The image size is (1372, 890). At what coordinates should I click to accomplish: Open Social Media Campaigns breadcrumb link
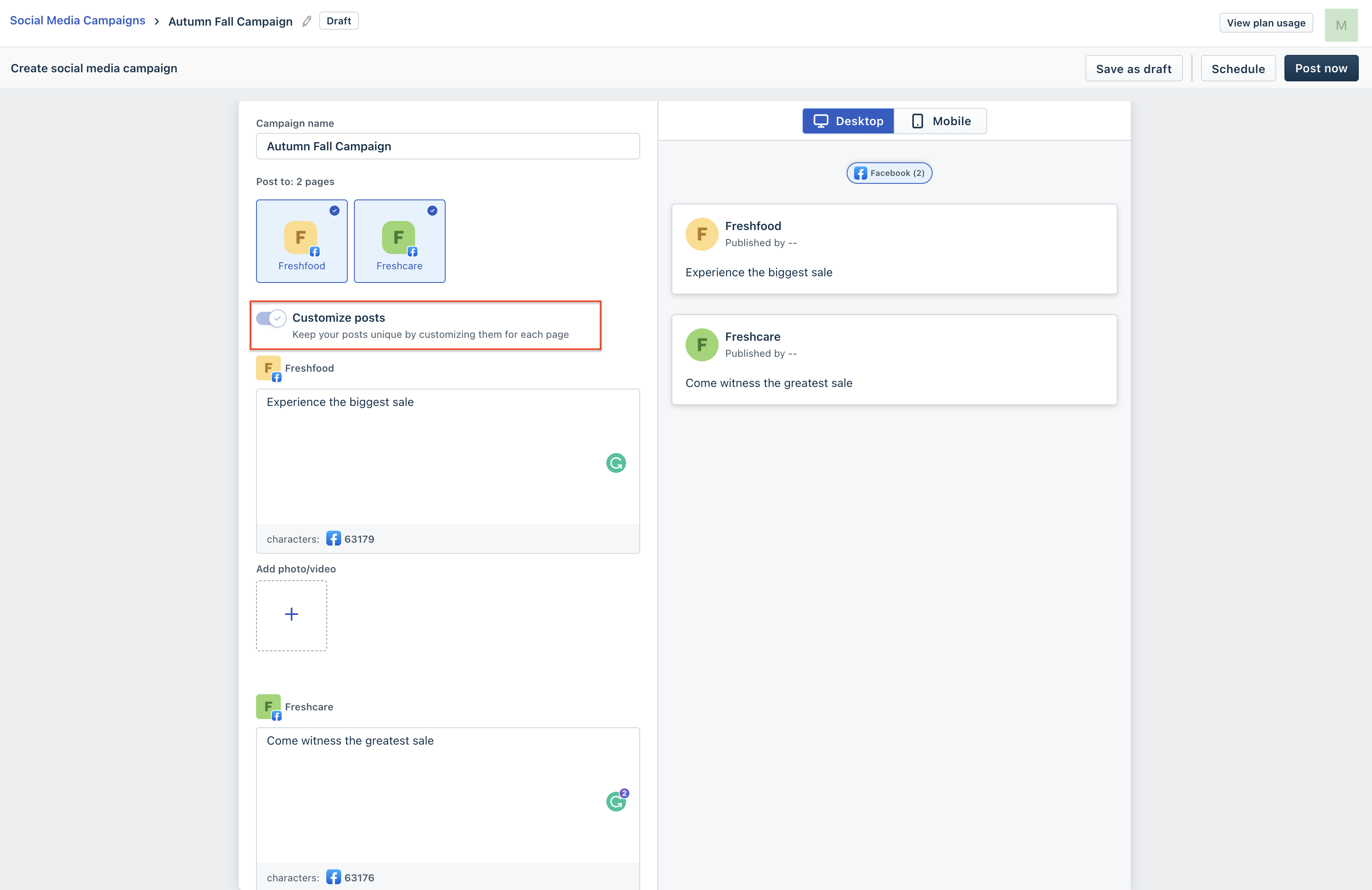tap(77, 21)
